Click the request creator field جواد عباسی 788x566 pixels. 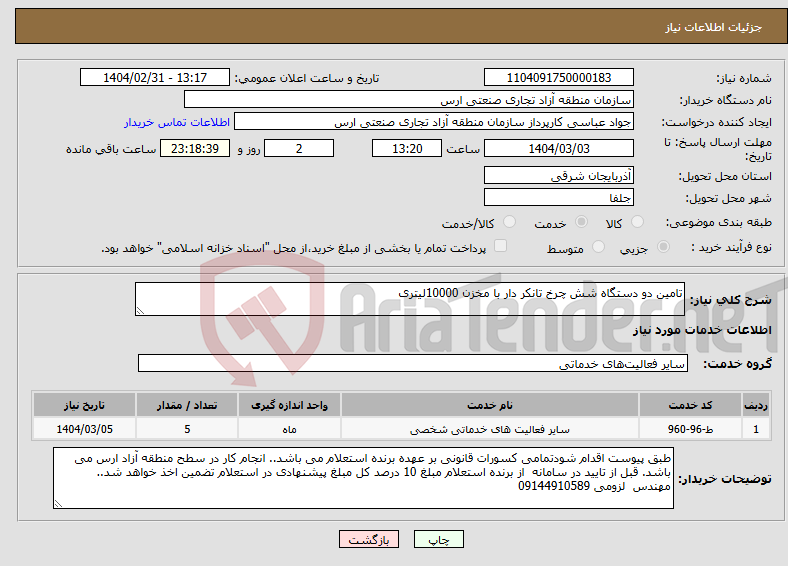click(x=434, y=122)
